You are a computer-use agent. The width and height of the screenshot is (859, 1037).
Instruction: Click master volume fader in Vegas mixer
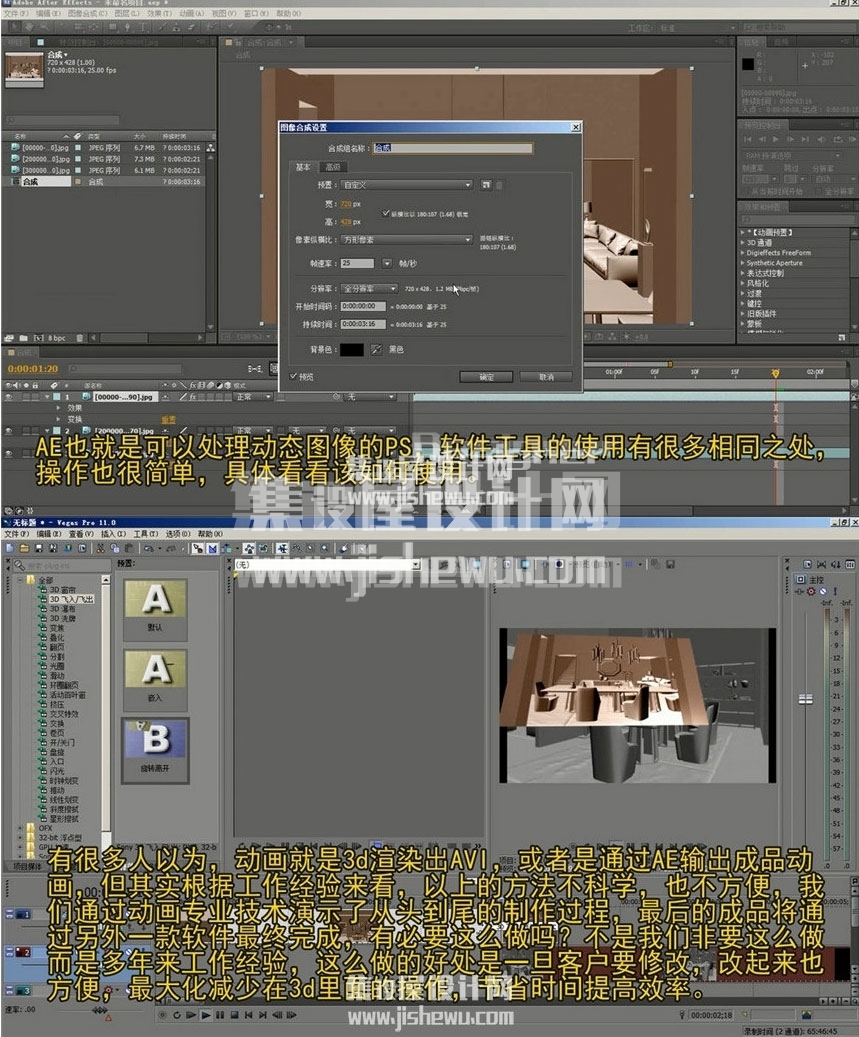tap(805, 699)
